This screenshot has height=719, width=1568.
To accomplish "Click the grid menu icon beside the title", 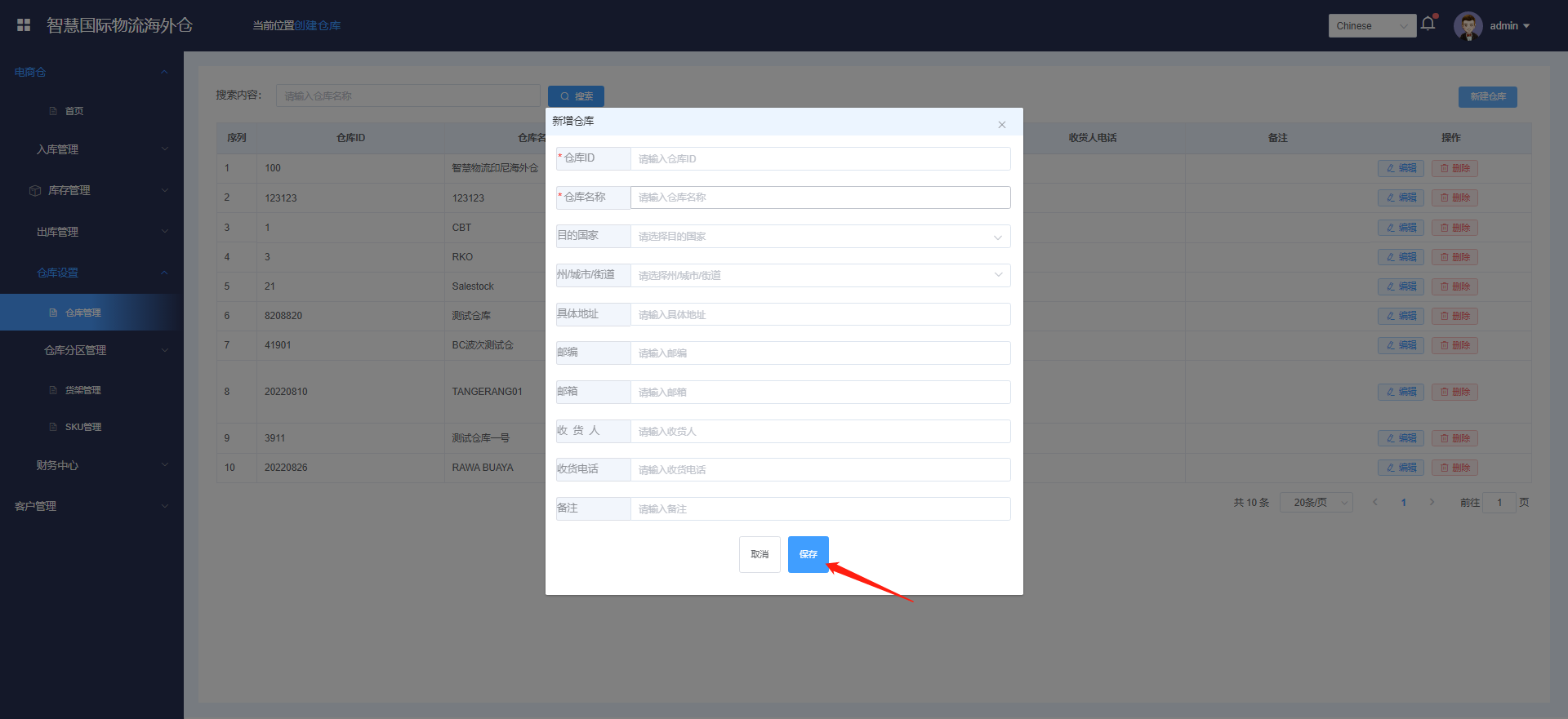I will [x=24, y=25].
